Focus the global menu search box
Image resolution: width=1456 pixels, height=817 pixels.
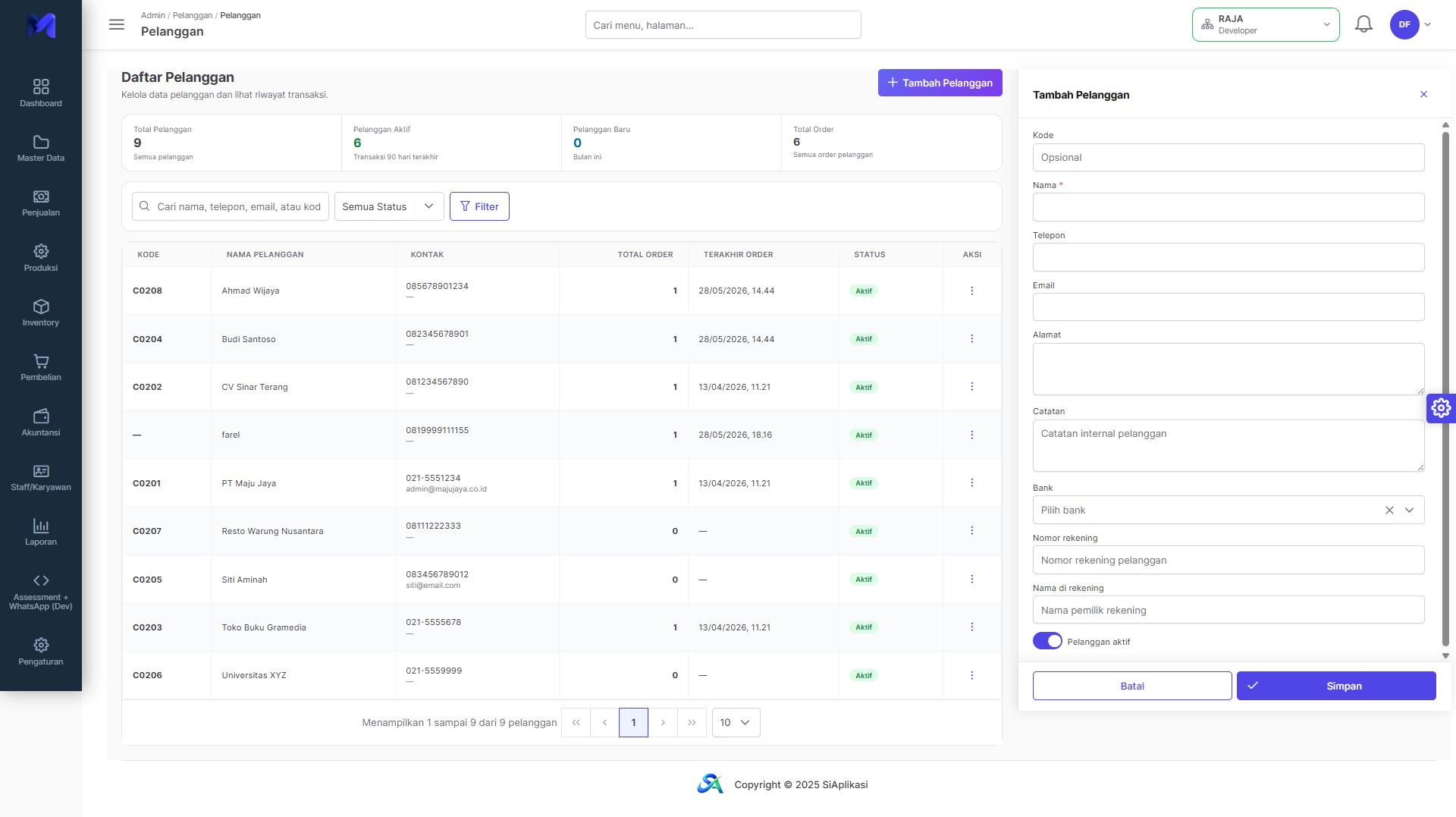click(x=723, y=25)
